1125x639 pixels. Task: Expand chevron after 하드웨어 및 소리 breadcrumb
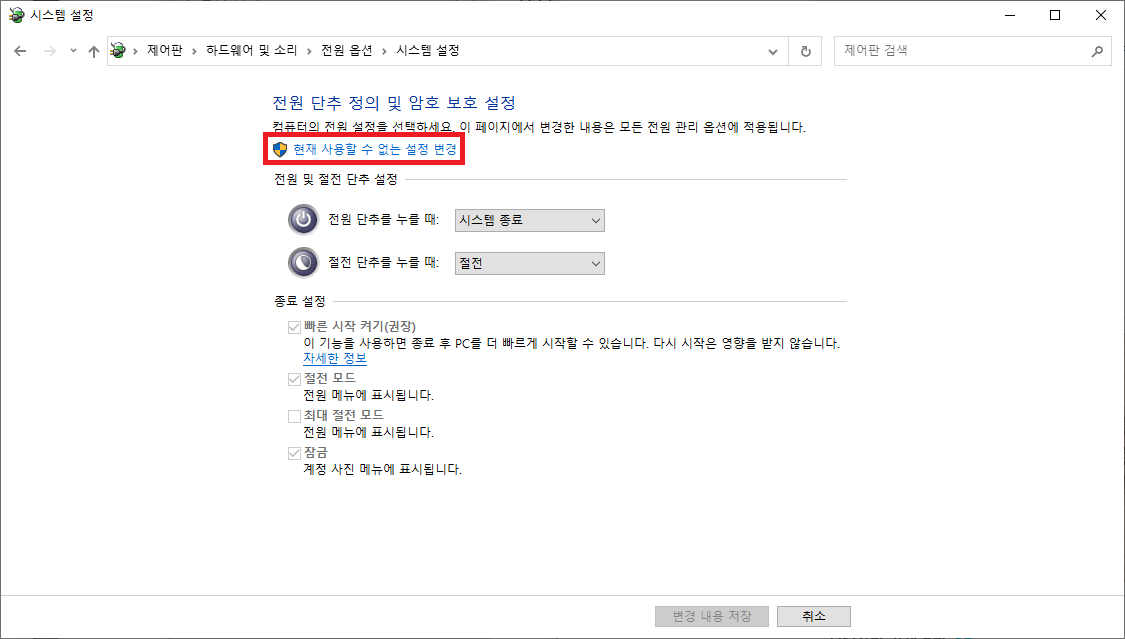pyautogui.click(x=309, y=51)
